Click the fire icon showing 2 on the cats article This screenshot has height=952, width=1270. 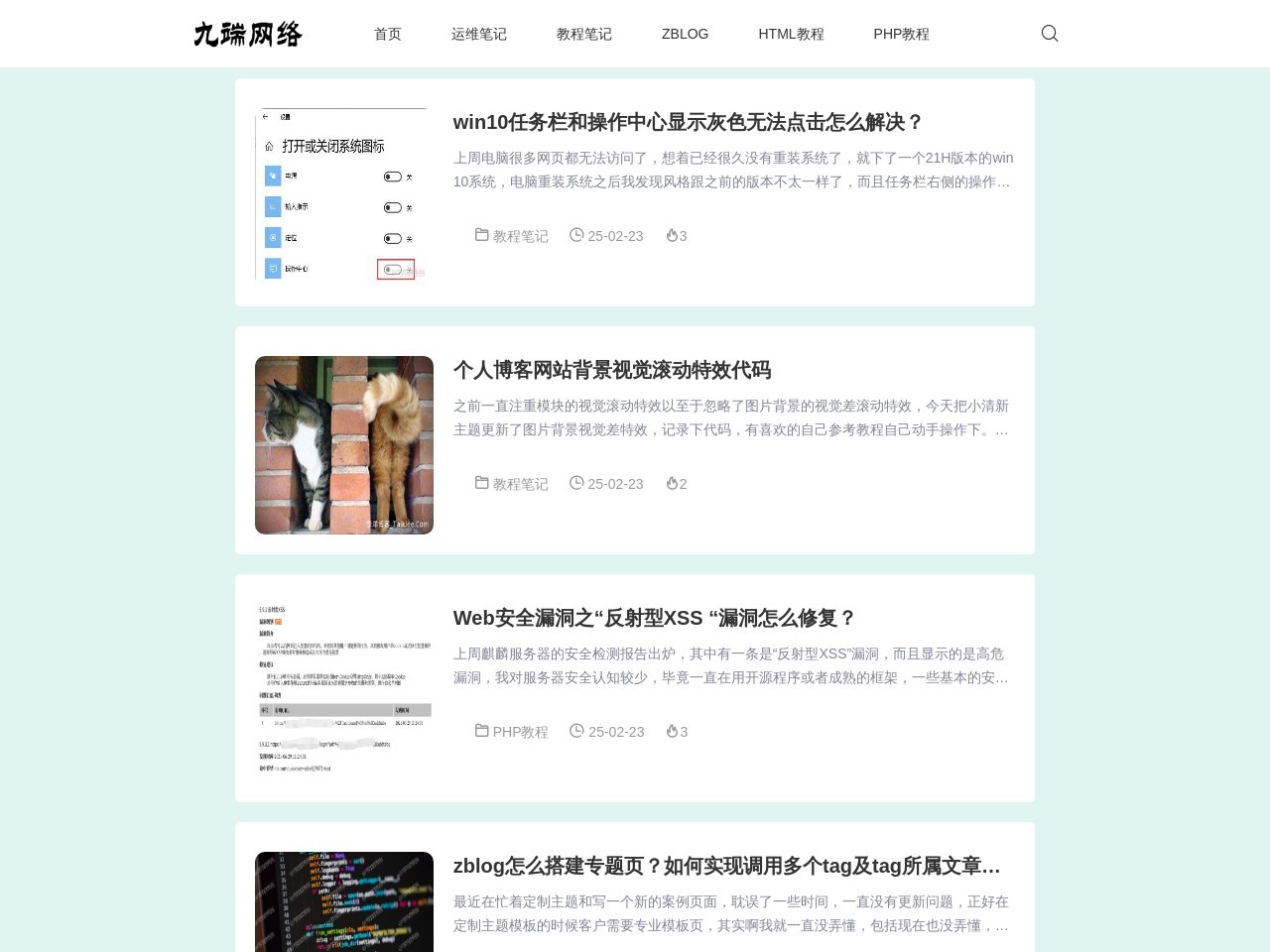click(672, 483)
